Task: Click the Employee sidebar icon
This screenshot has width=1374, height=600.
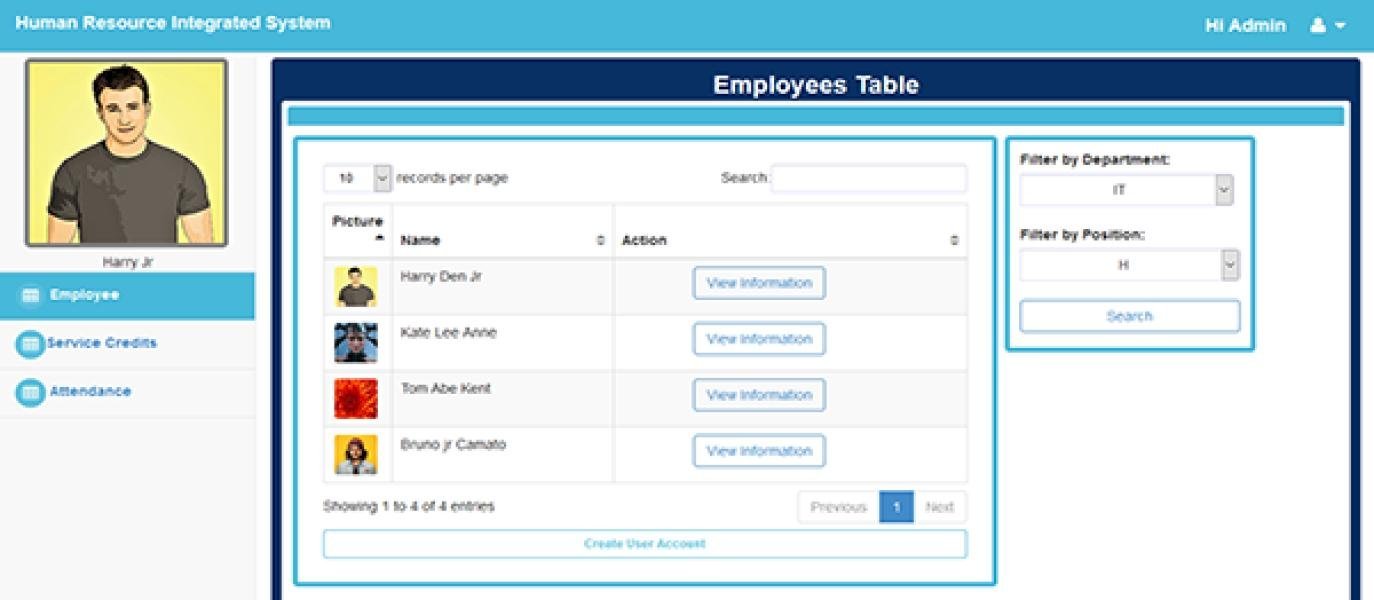Action: [29, 293]
